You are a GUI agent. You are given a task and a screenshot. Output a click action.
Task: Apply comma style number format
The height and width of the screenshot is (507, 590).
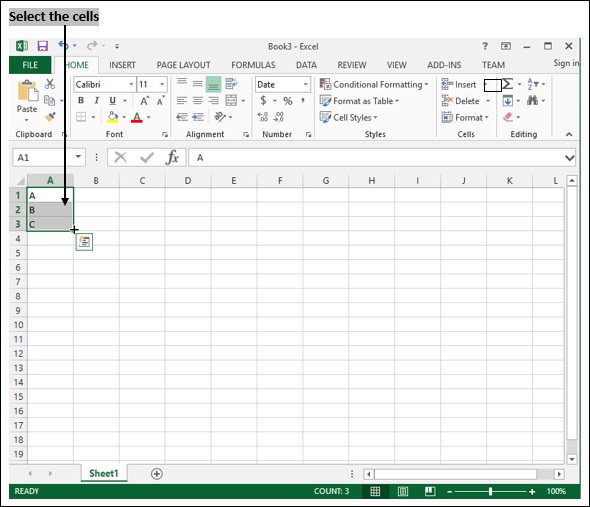click(303, 100)
